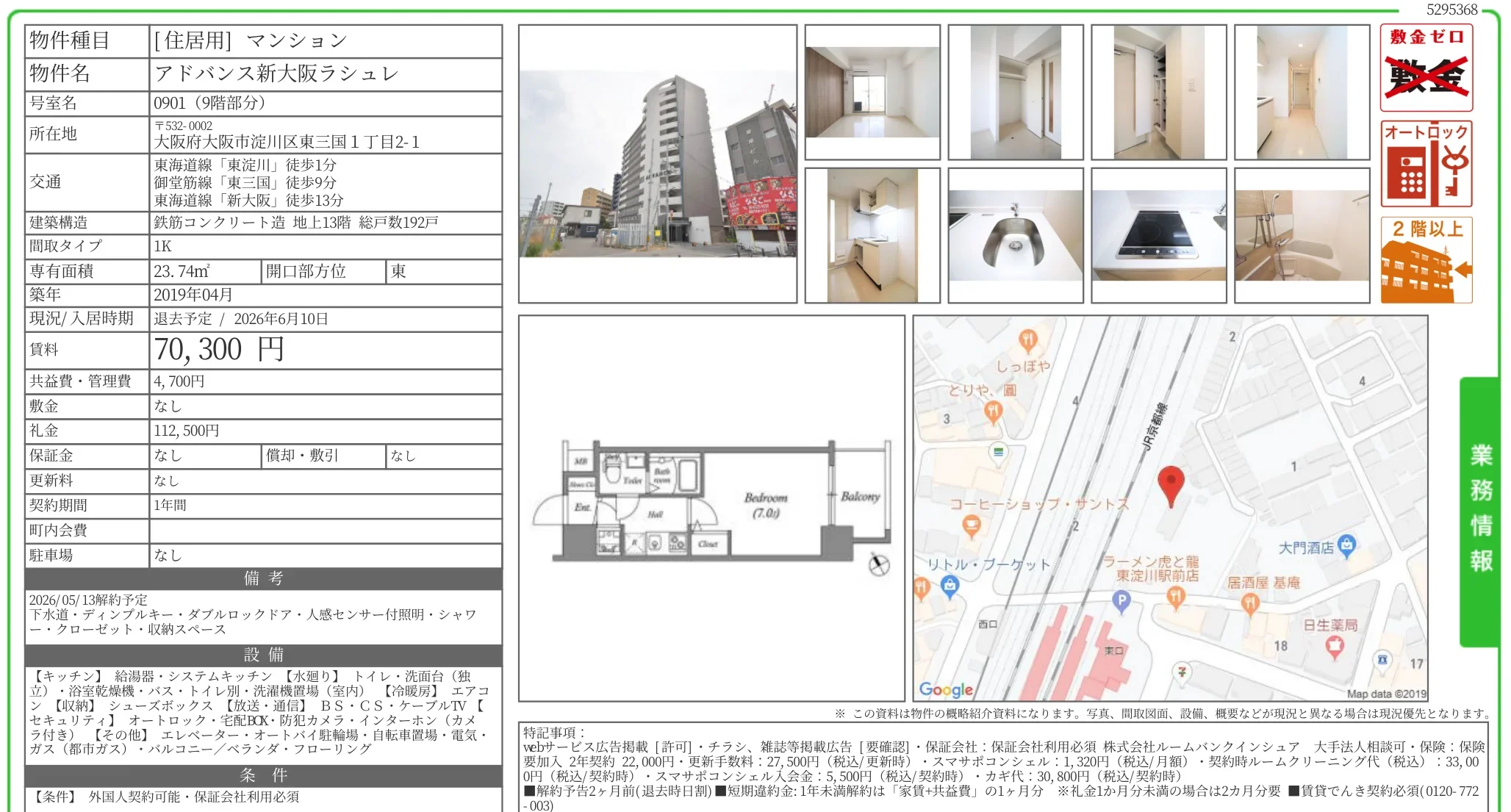Click the compass icon on the floor plan

[879, 564]
